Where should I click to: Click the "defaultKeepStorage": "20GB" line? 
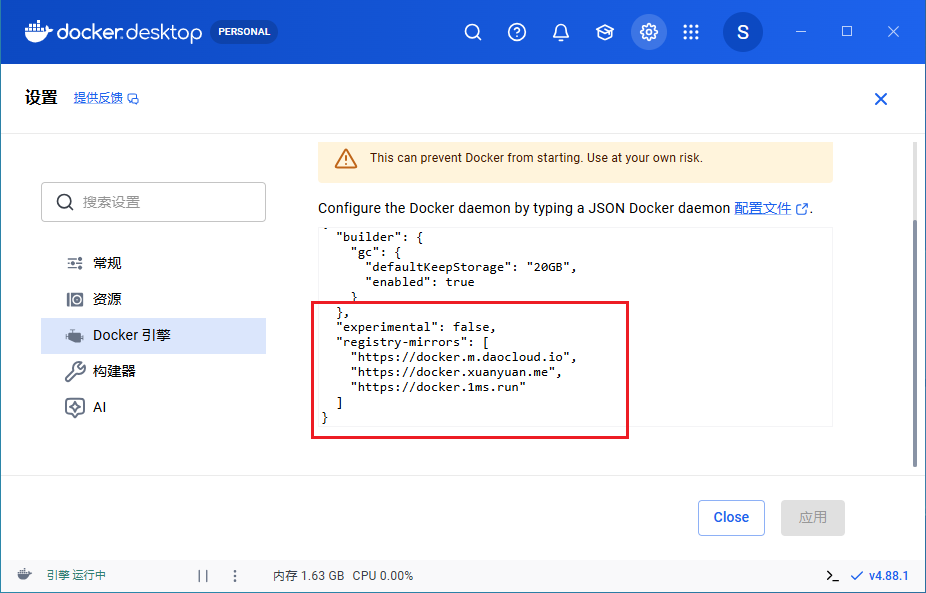click(471, 266)
